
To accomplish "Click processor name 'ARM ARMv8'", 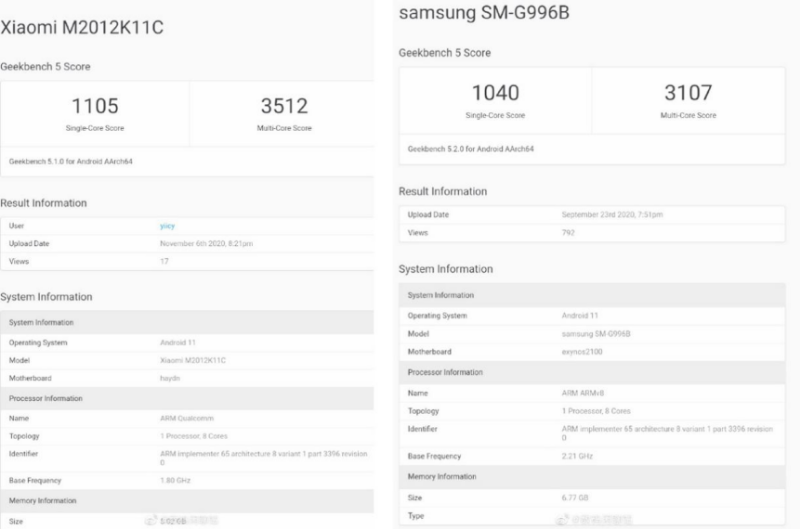I will click(582, 393).
